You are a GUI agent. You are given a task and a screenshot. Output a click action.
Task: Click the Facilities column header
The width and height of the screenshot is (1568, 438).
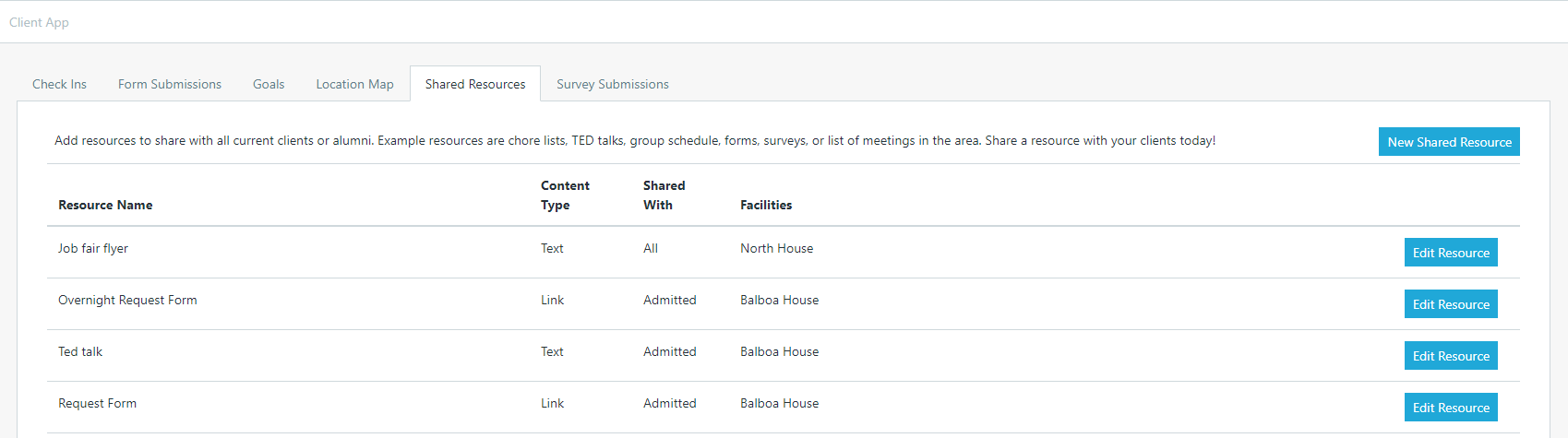tap(766, 205)
